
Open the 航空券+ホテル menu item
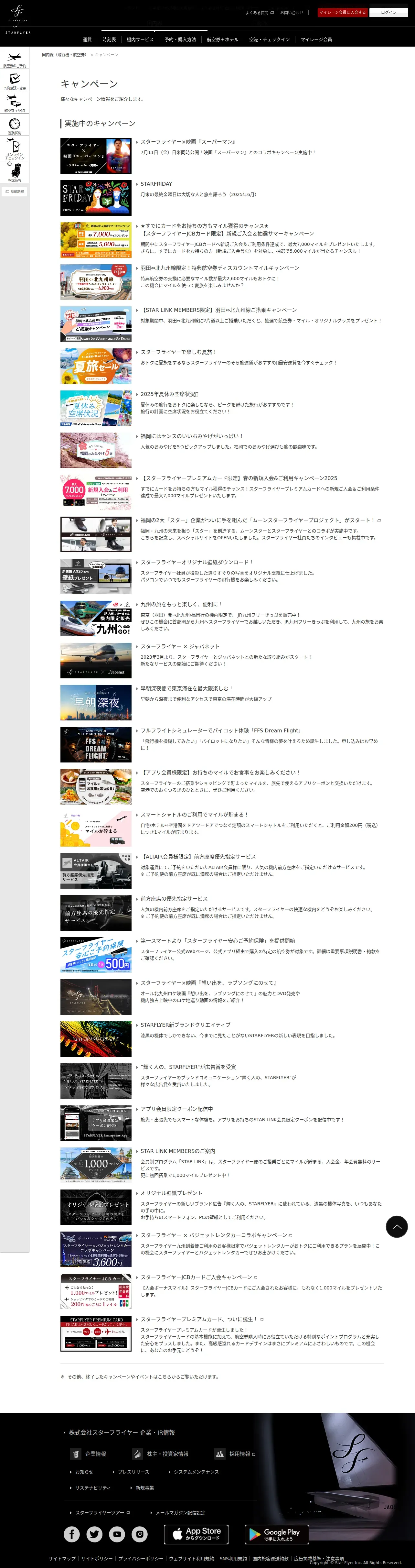[x=223, y=39]
